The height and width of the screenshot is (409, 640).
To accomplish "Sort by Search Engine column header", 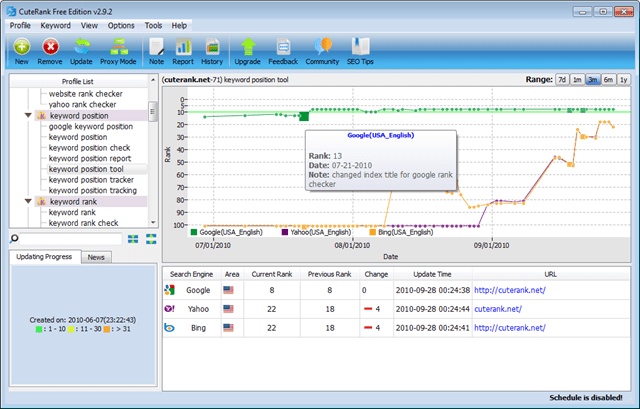I will pyautogui.click(x=191, y=274).
